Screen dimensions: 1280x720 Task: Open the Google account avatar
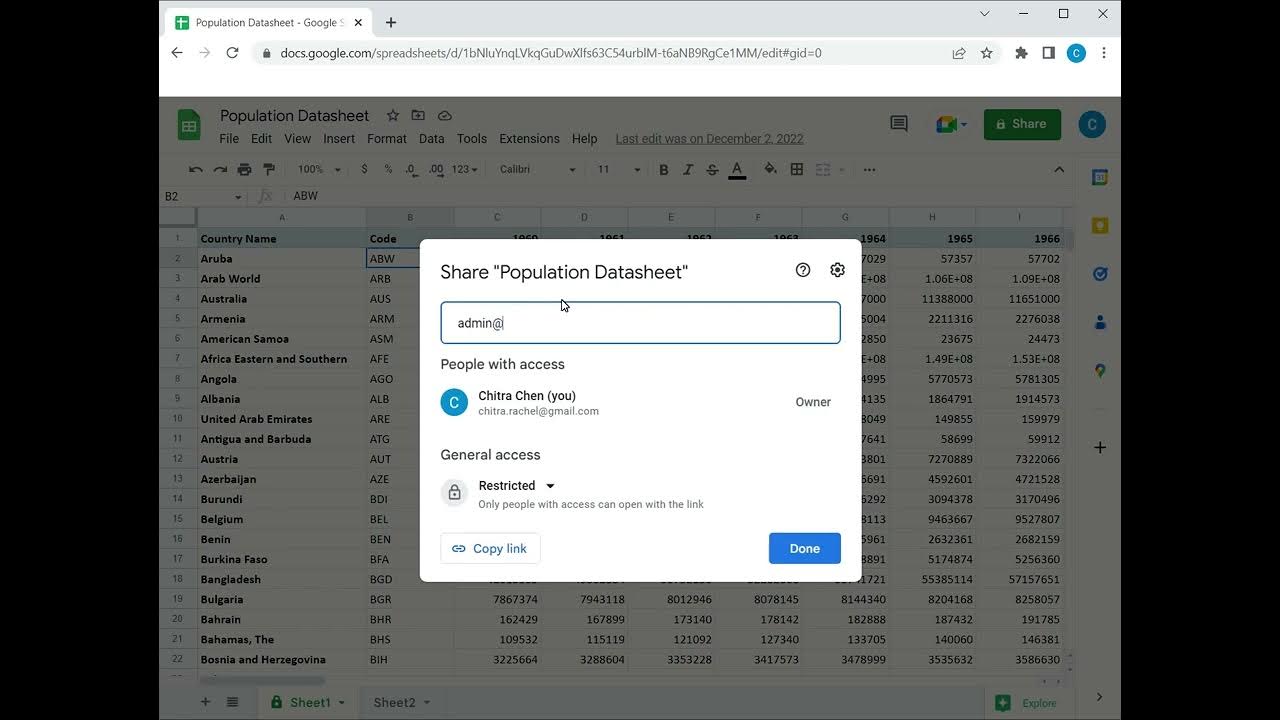(x=1092, y=124)
